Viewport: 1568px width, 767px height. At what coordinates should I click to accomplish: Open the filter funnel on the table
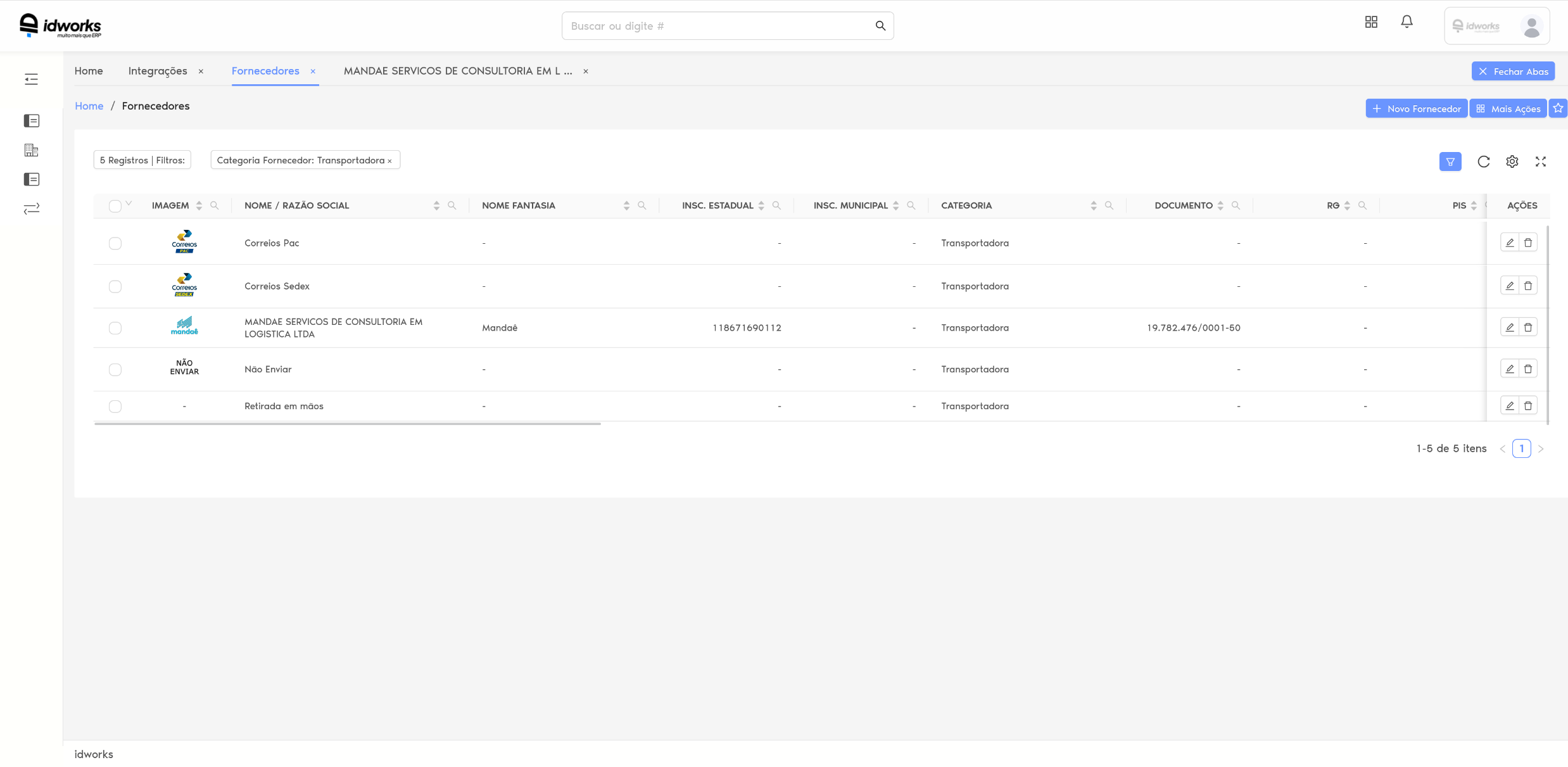coord(1450,162)
